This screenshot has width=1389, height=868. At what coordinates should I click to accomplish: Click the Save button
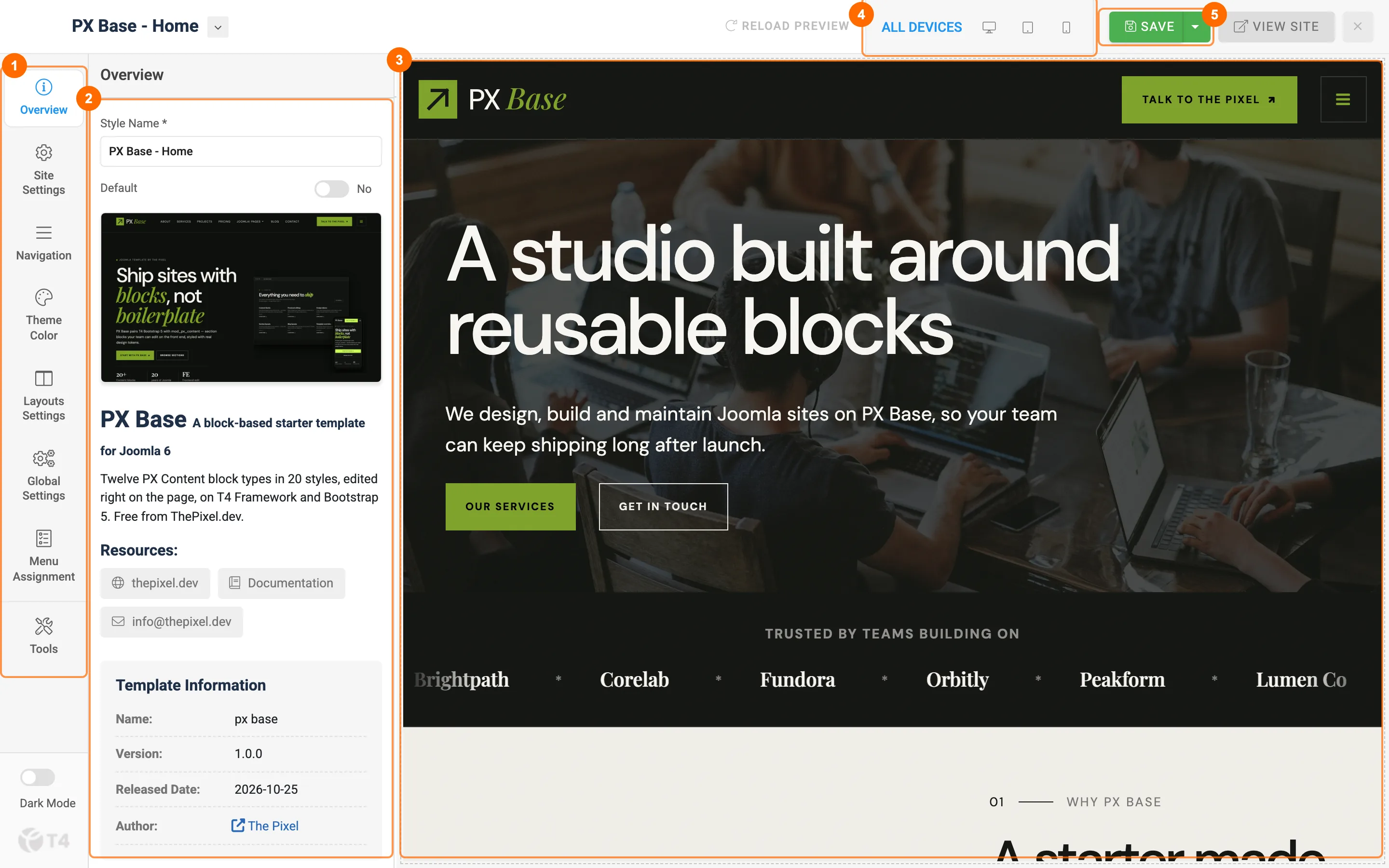(1146, 27)
